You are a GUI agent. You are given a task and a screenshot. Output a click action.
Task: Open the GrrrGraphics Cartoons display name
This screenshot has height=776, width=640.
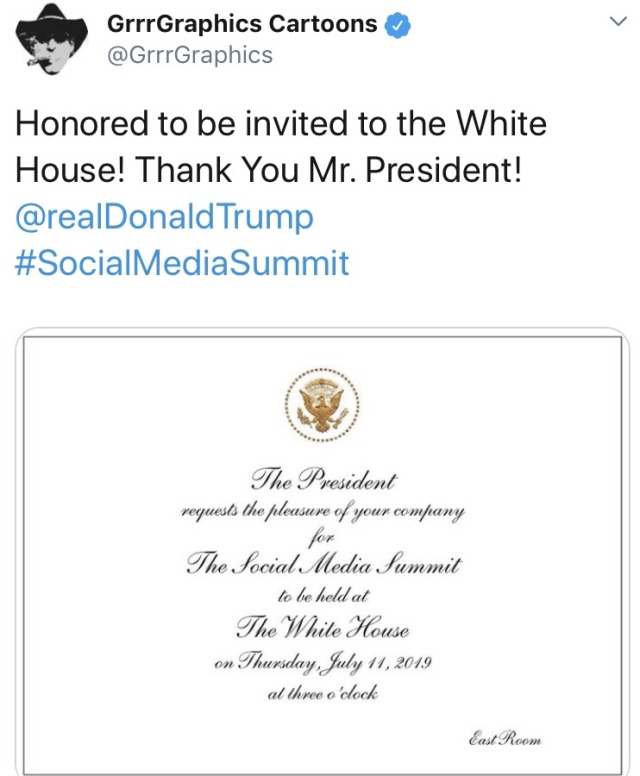244,24
